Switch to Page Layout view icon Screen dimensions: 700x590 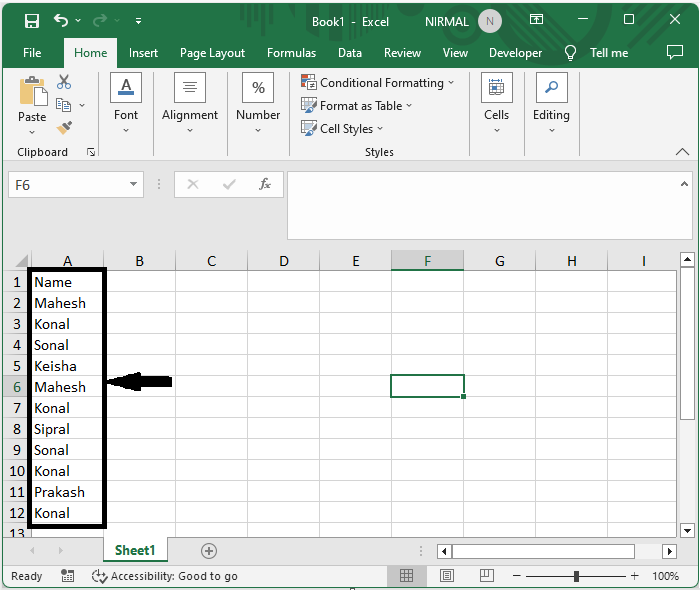click(x=447, y=576)
